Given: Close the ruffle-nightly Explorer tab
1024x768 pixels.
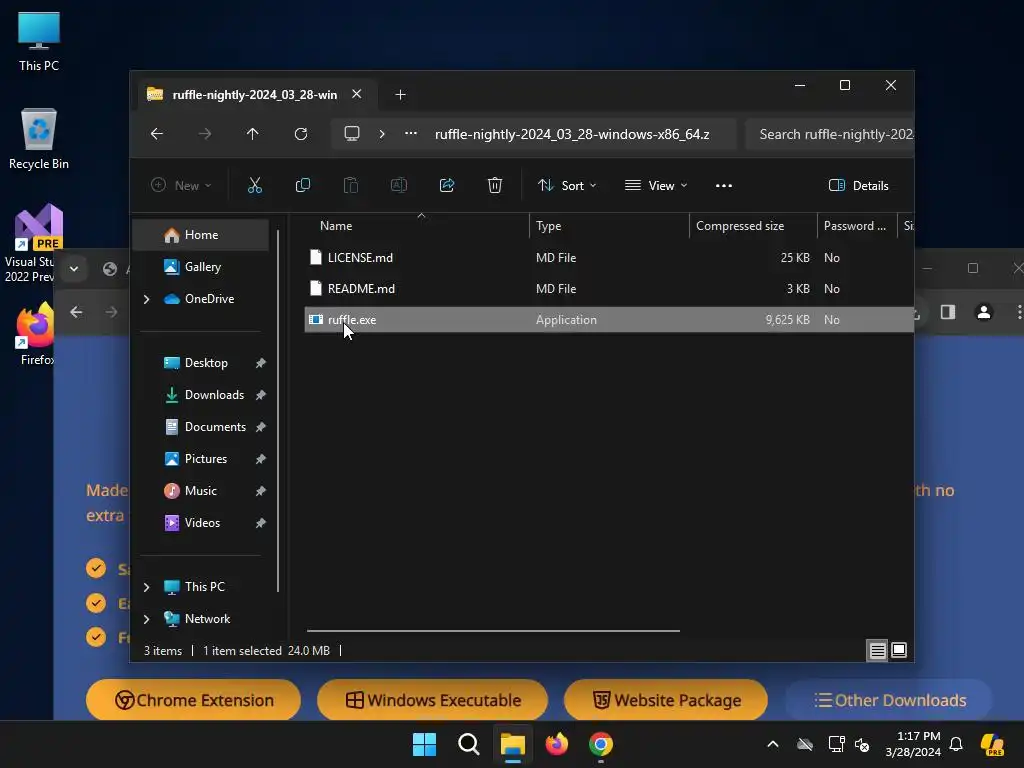Looking at the screenshot, I should pos(357,94).
